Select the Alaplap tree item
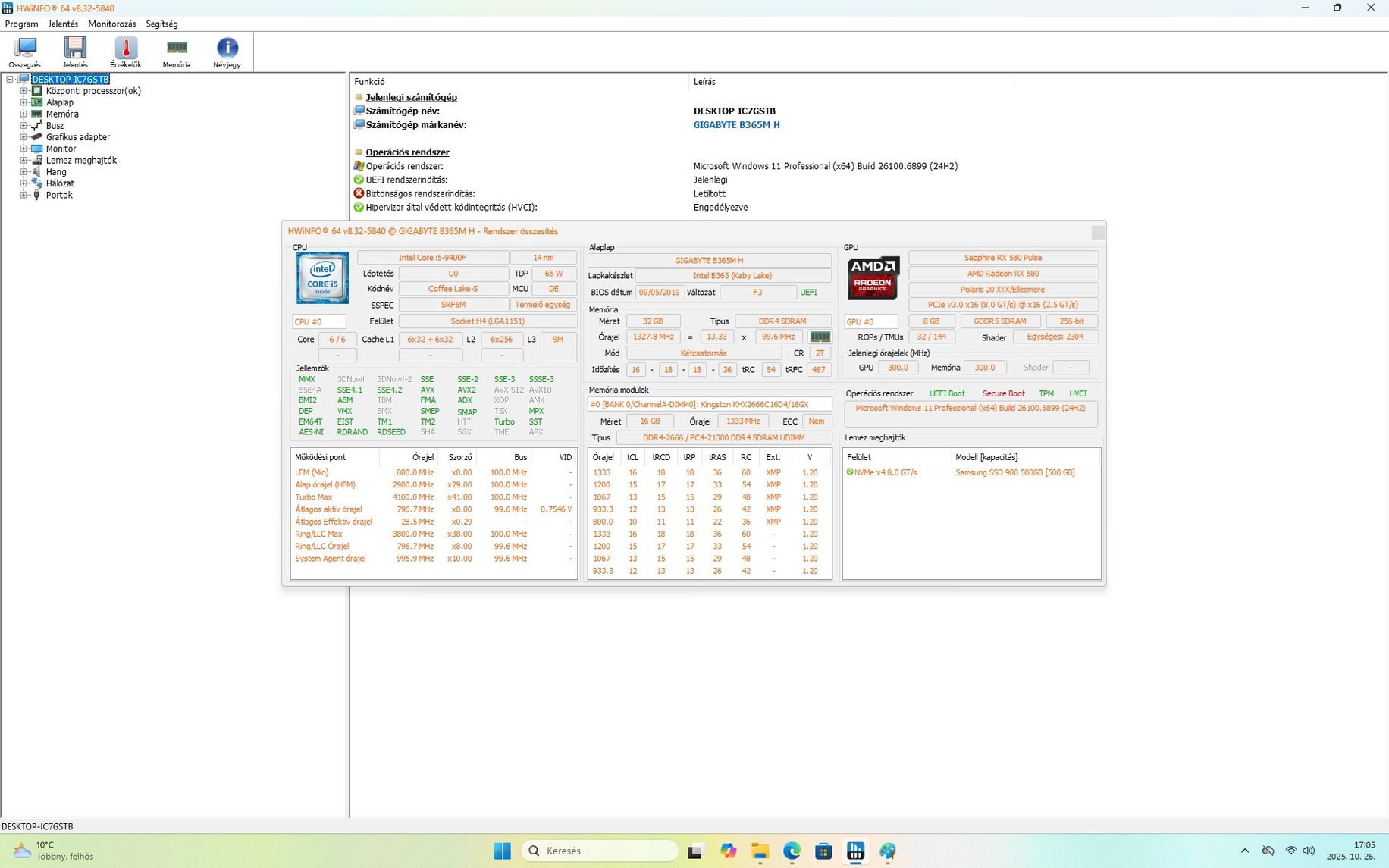 [x=60, y=102]
